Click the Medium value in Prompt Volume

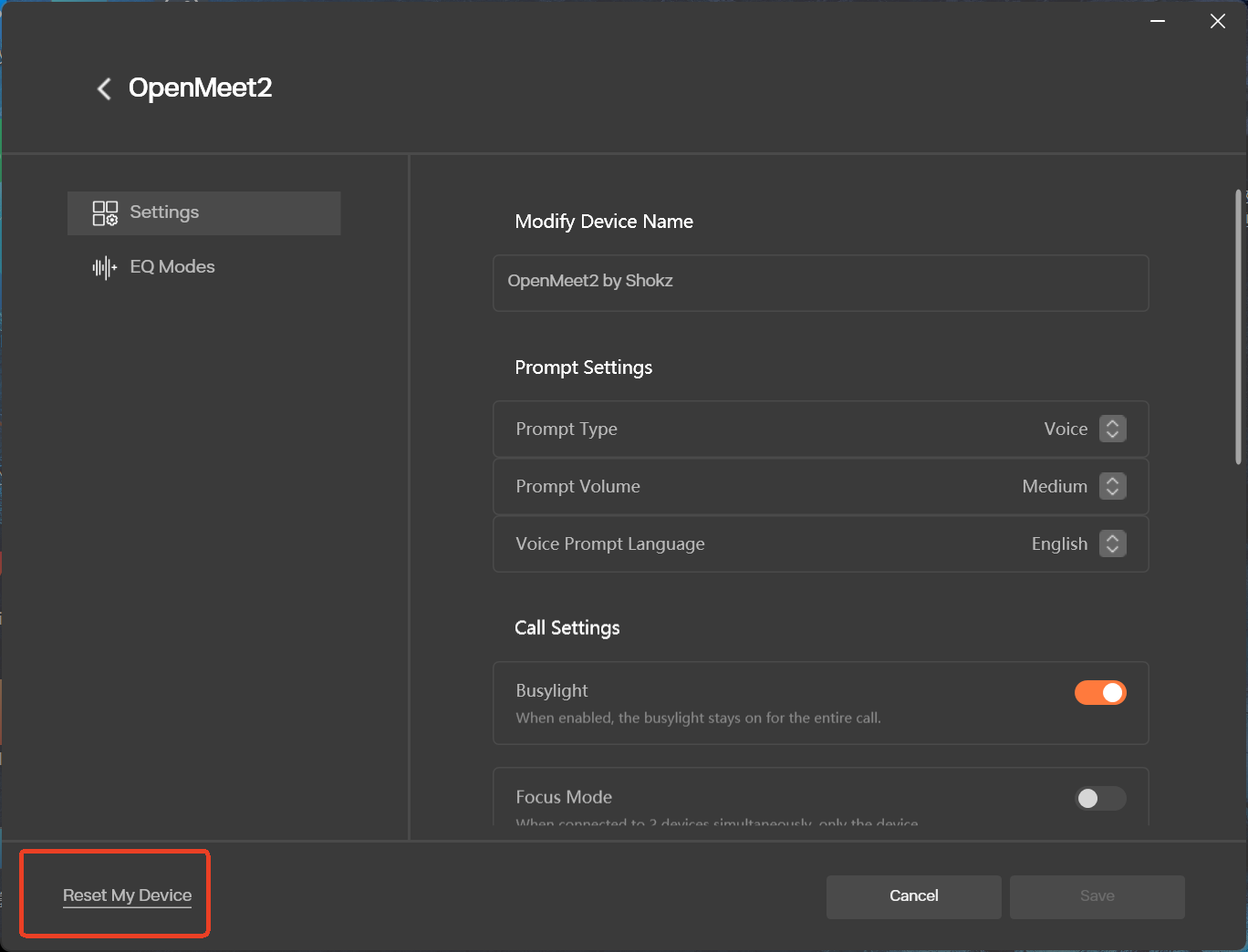1055,486
